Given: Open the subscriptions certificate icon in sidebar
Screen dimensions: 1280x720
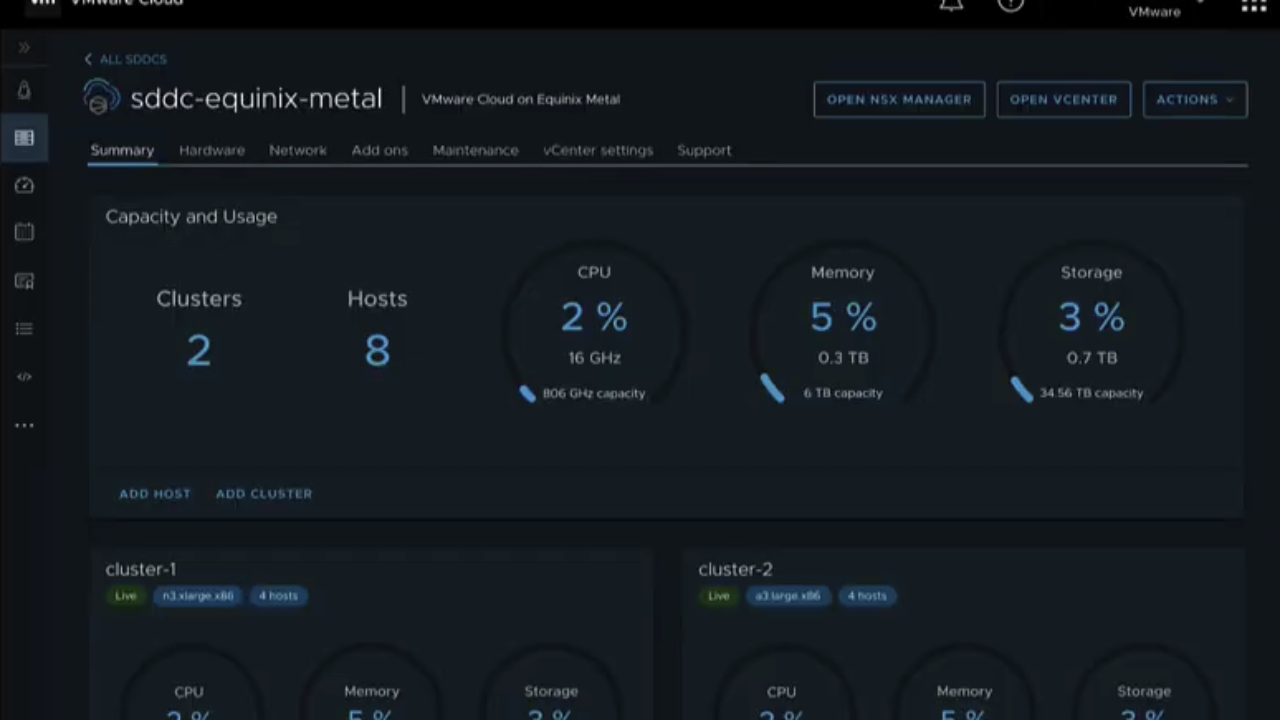Looking at the screenshot, I should (x=24, y=281).
